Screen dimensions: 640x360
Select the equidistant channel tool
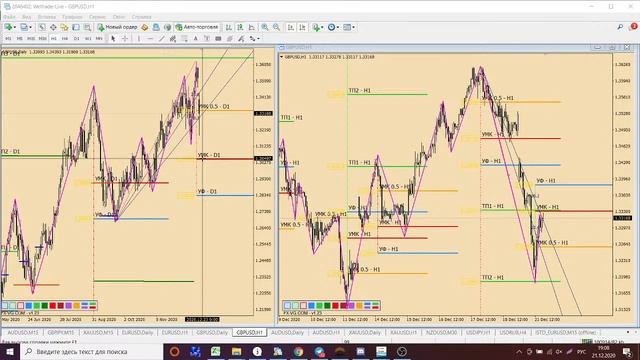pos(173,39)
